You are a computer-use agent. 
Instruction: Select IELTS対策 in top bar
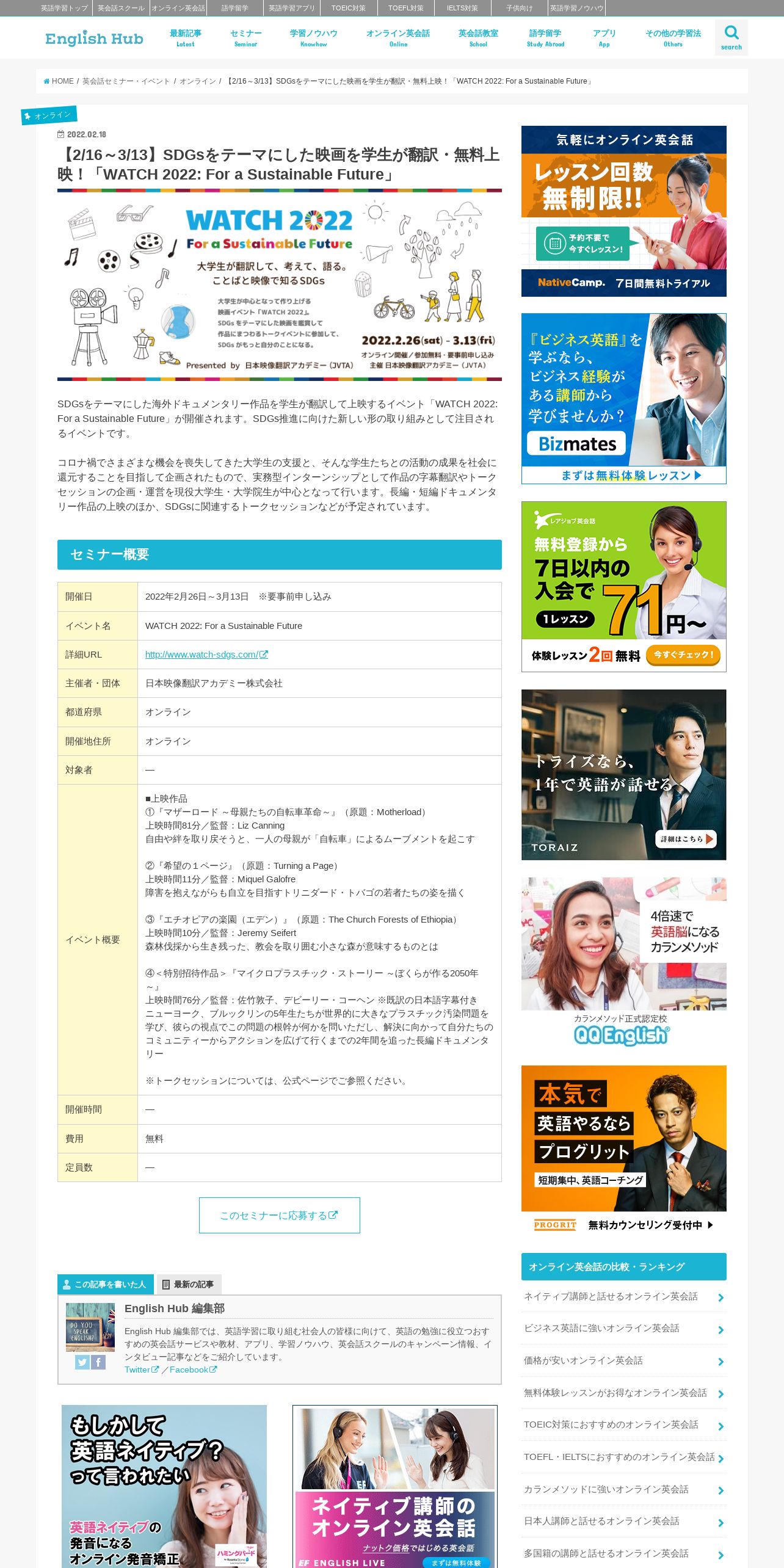point(462,8)
